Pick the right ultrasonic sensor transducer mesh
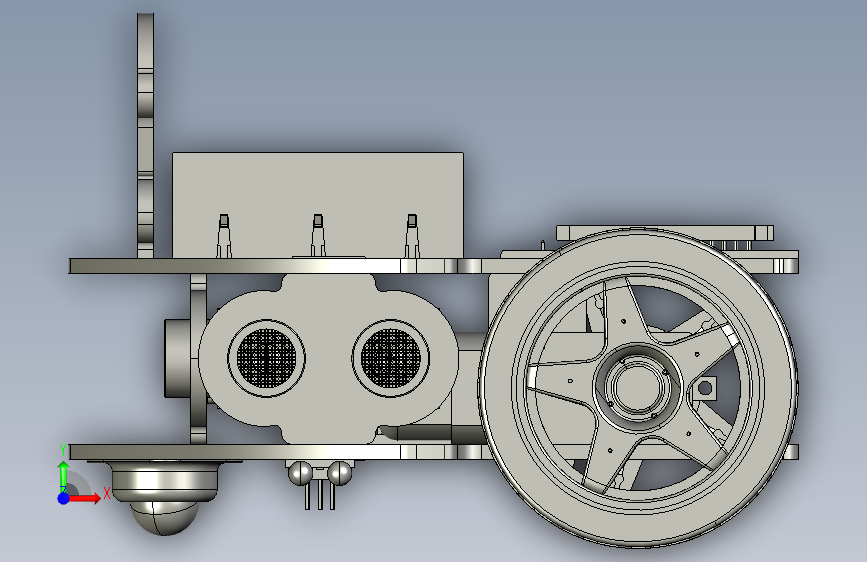The width and height of the screenshot is (867, 562). (x=390, y=357)
